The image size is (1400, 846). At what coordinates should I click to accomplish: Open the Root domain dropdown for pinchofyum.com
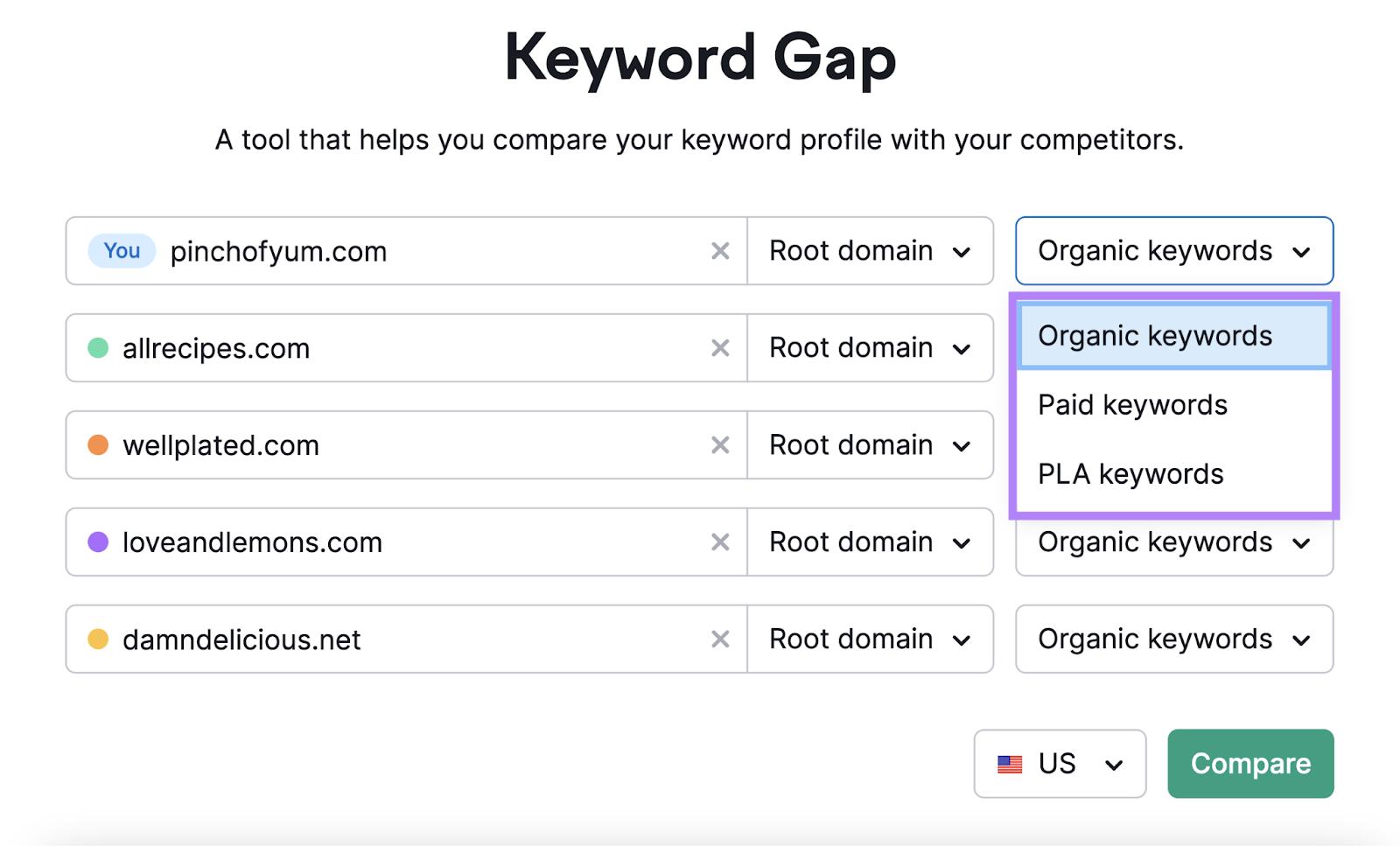point(870,251)
